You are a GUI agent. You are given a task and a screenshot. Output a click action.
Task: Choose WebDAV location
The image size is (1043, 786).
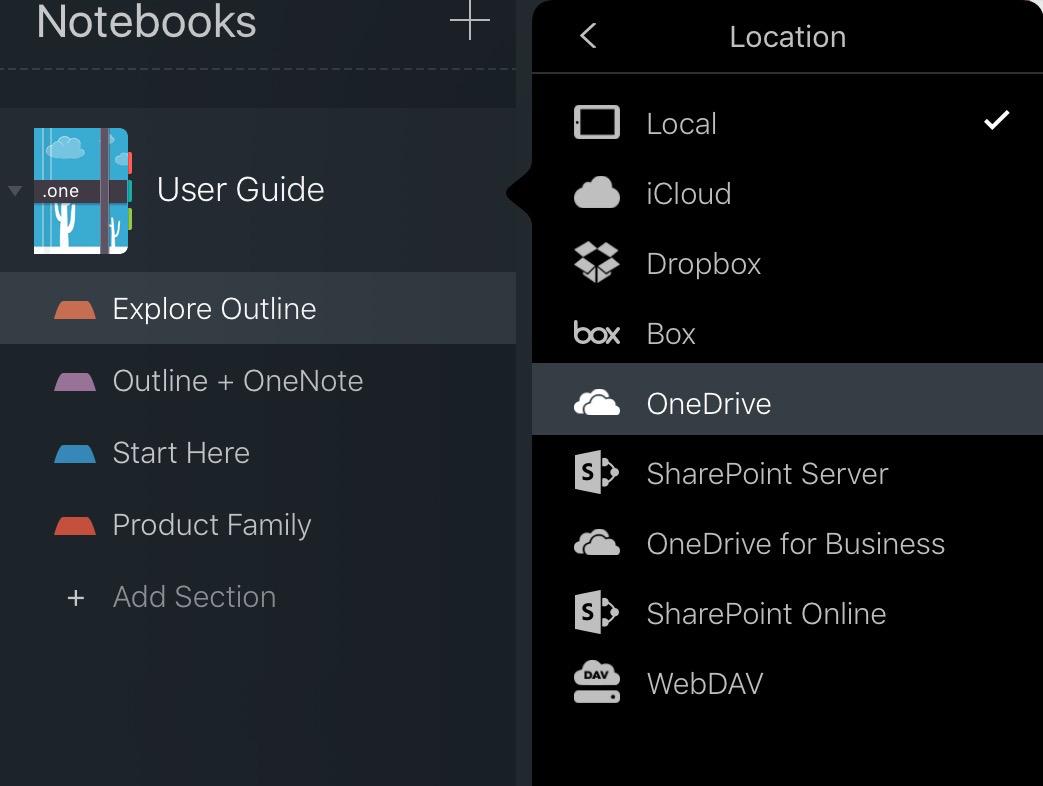pyautogui.click(x=788, y=683)
